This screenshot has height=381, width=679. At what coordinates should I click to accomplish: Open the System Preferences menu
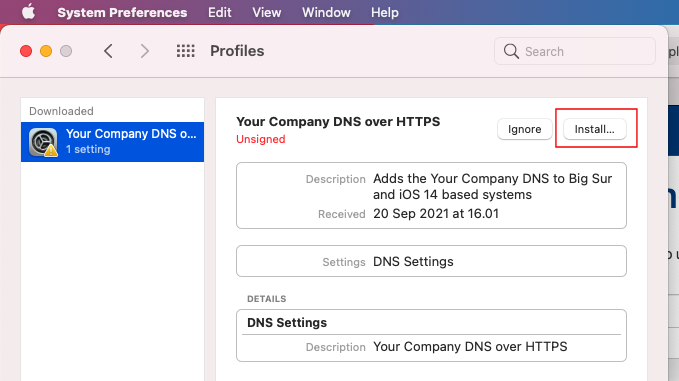click(122, 12)
